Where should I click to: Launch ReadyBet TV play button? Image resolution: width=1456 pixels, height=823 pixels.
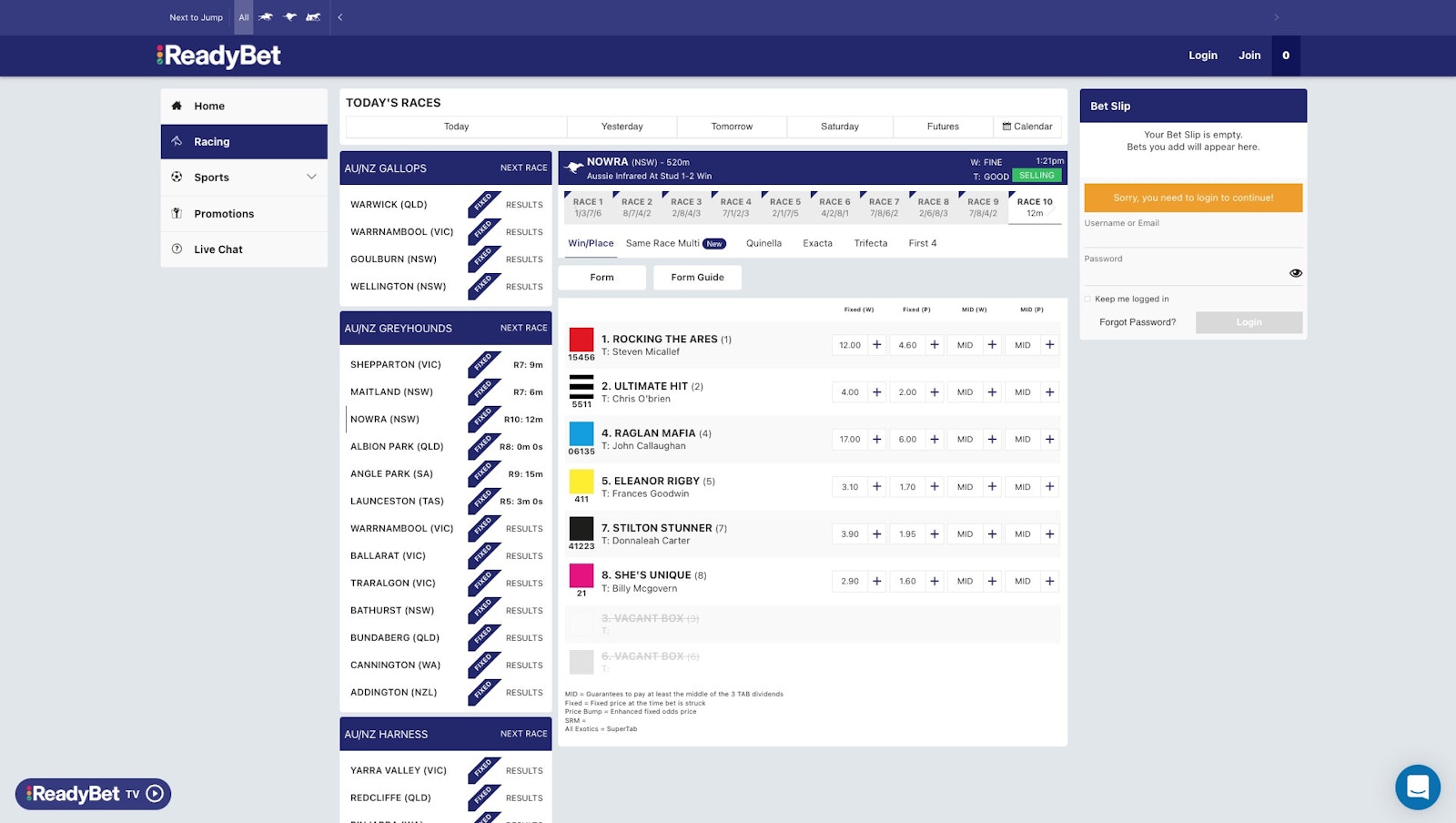(155, 794)
